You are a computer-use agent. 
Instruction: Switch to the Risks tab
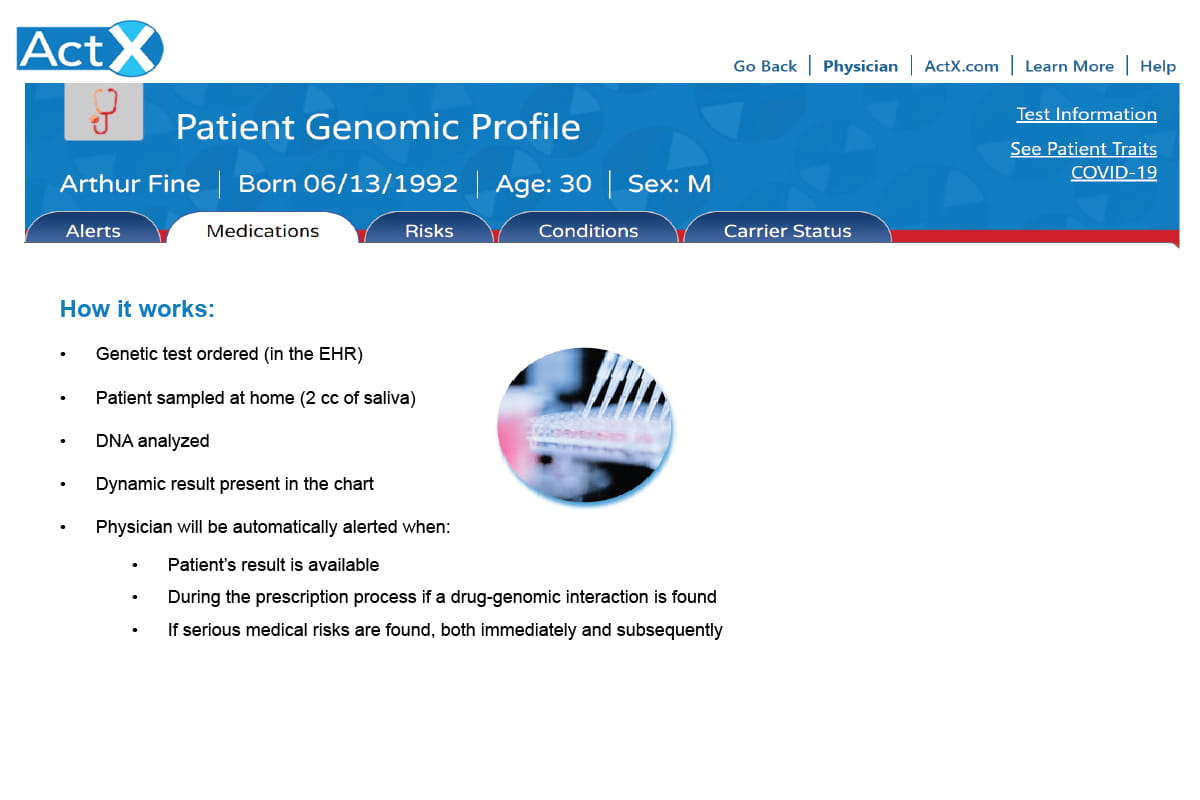click(429, 230)
